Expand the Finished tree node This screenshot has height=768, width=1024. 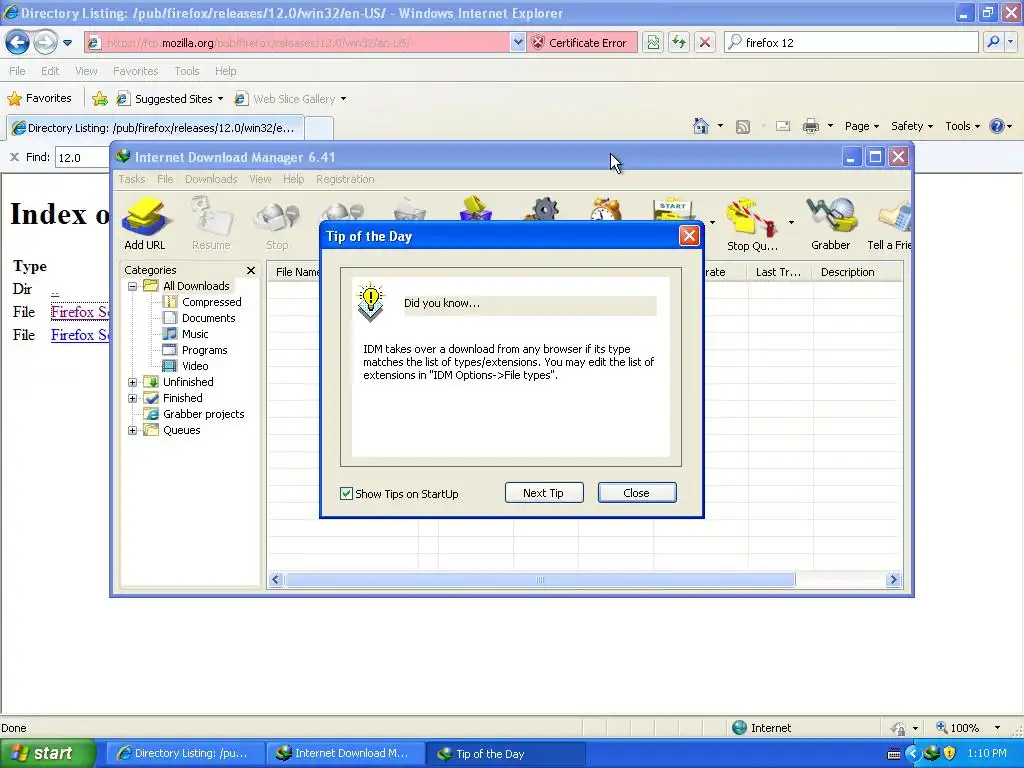point(133,398)
